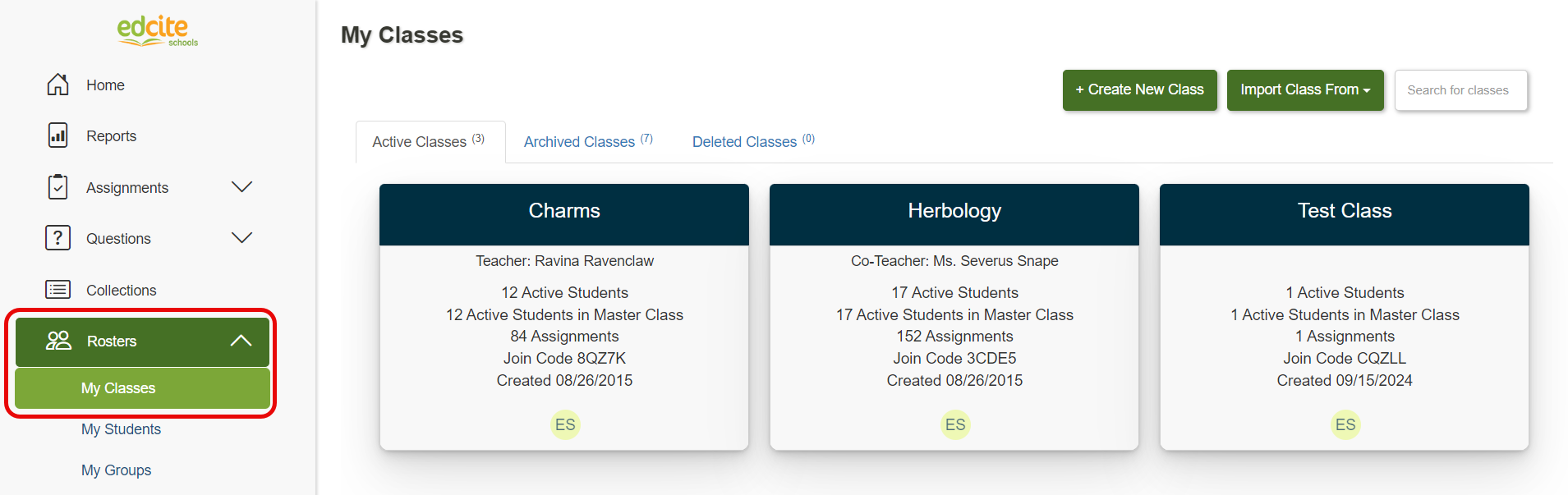This screenshot has height=495, width=1568.
Task: Click the Rosters people icon
Action: pos(58,341)
